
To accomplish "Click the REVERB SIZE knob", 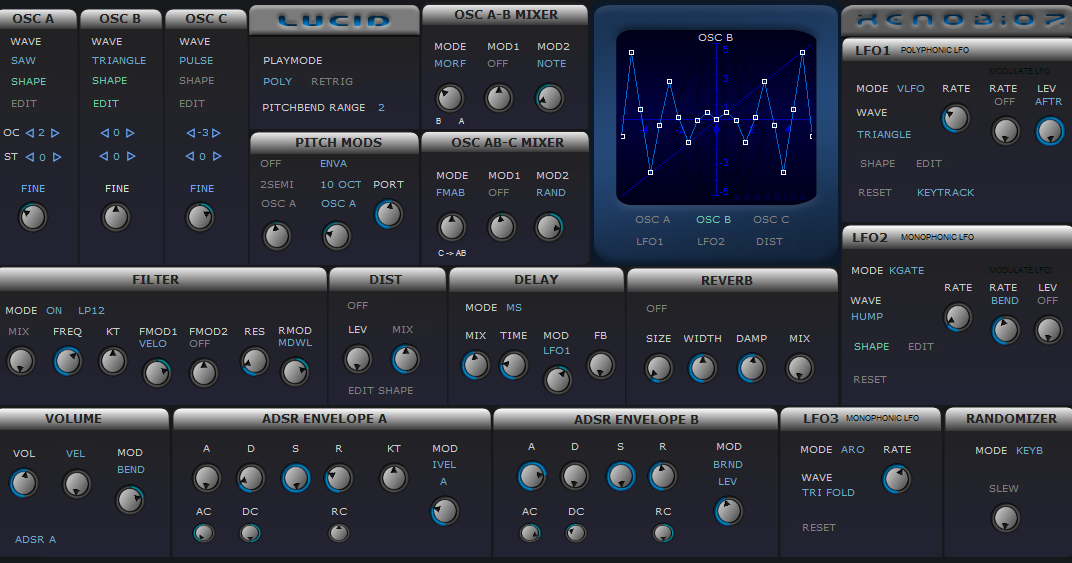I will tap(658, 368).
